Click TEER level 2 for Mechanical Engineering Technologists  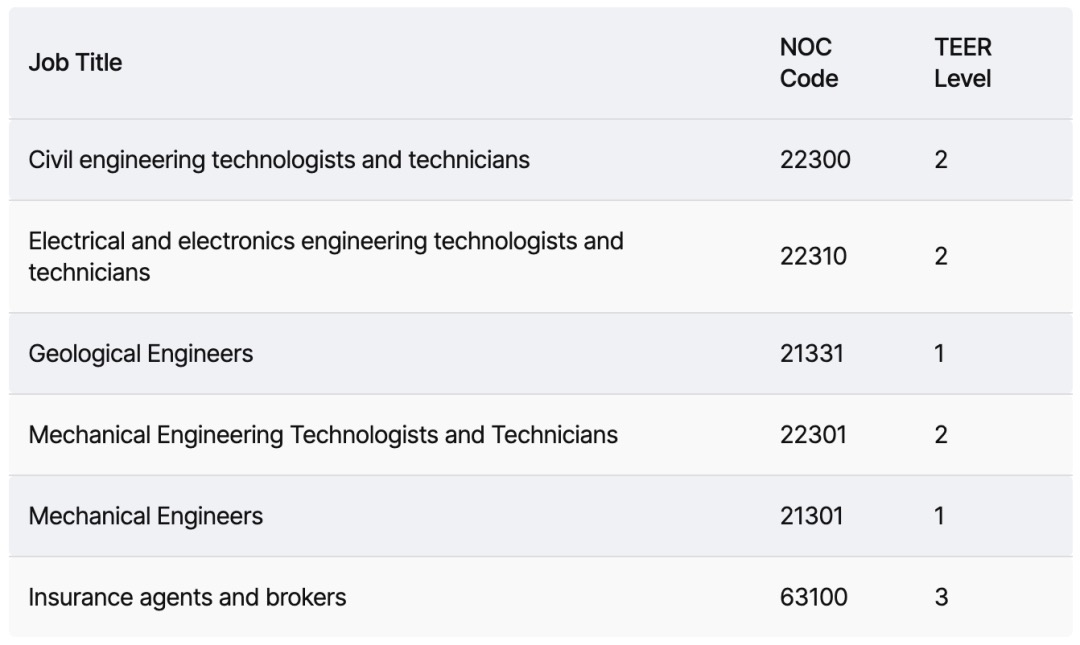pyautogui.click(x=941, y=435)
